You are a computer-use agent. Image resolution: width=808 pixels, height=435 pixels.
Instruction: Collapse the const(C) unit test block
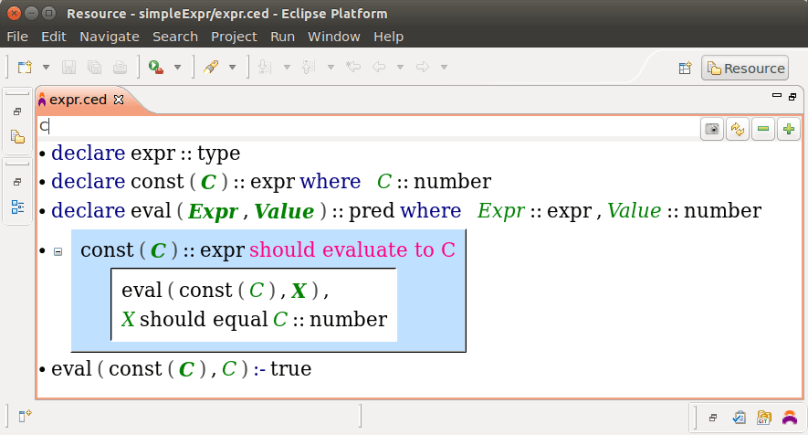click(58, 252)
